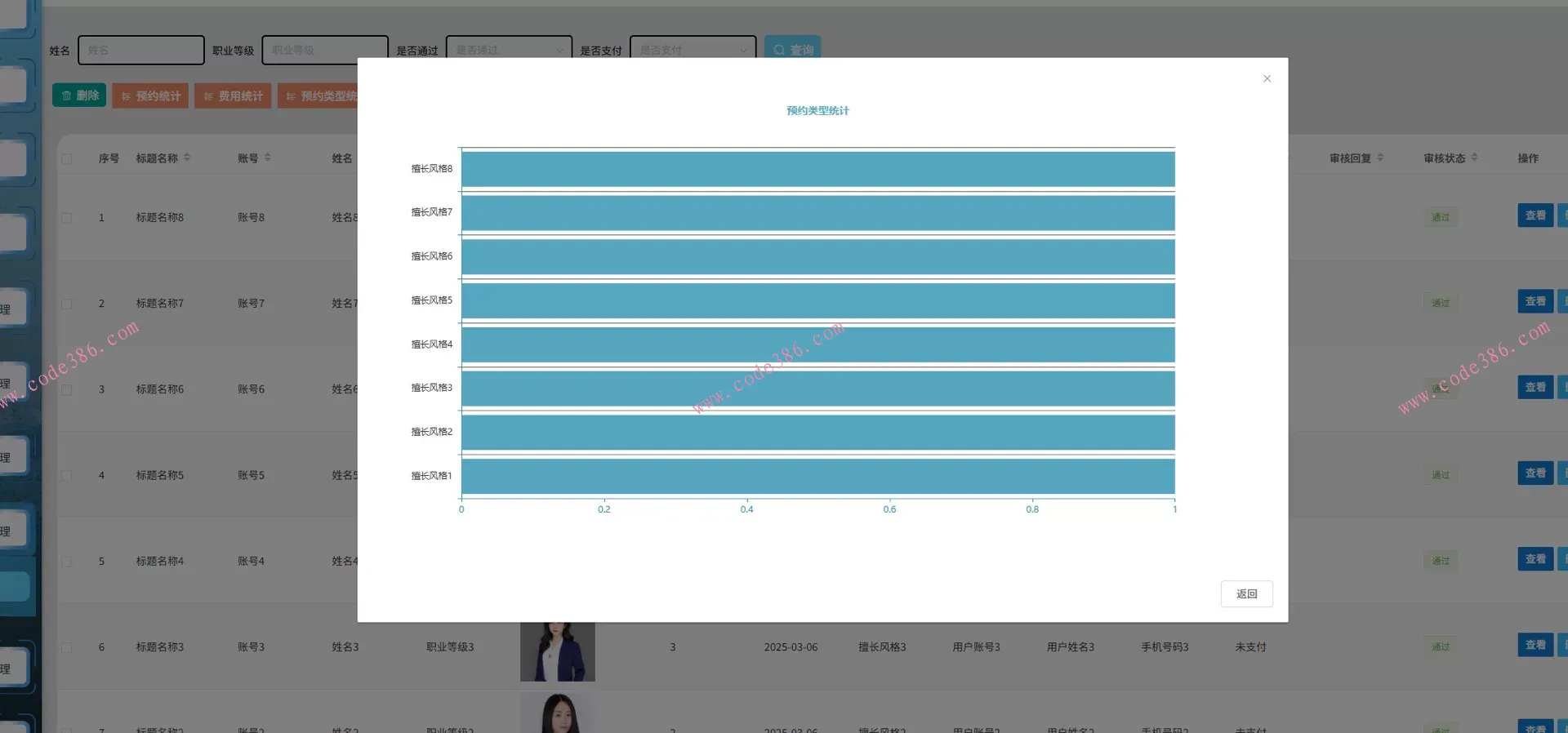View details of row 标题名称5 with 查看
Viewport: 1568px width, 733px height.
click(x=1535, y=473)
